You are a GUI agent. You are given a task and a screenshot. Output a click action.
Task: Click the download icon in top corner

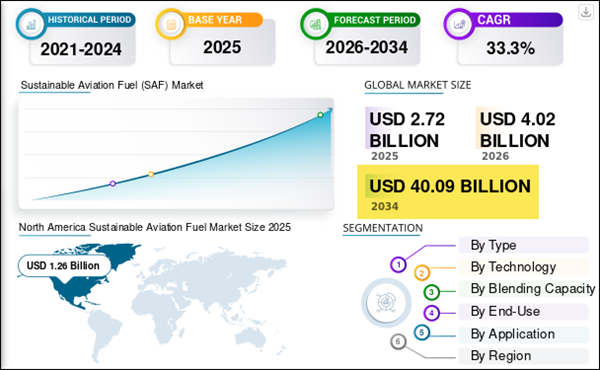coord(585,12)
